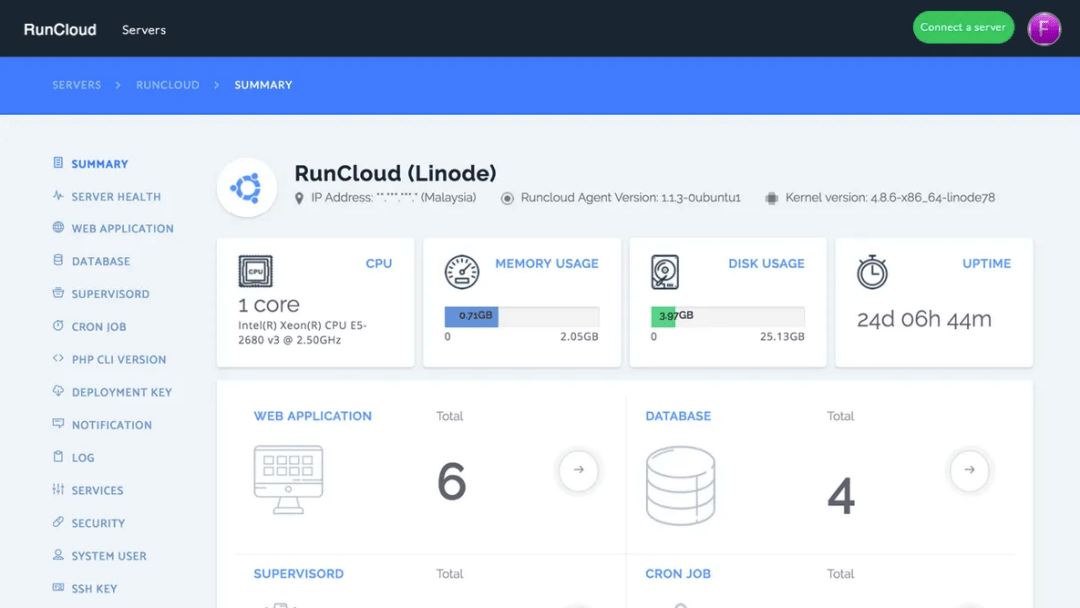Open the Server Health section

tap(116, 196)
